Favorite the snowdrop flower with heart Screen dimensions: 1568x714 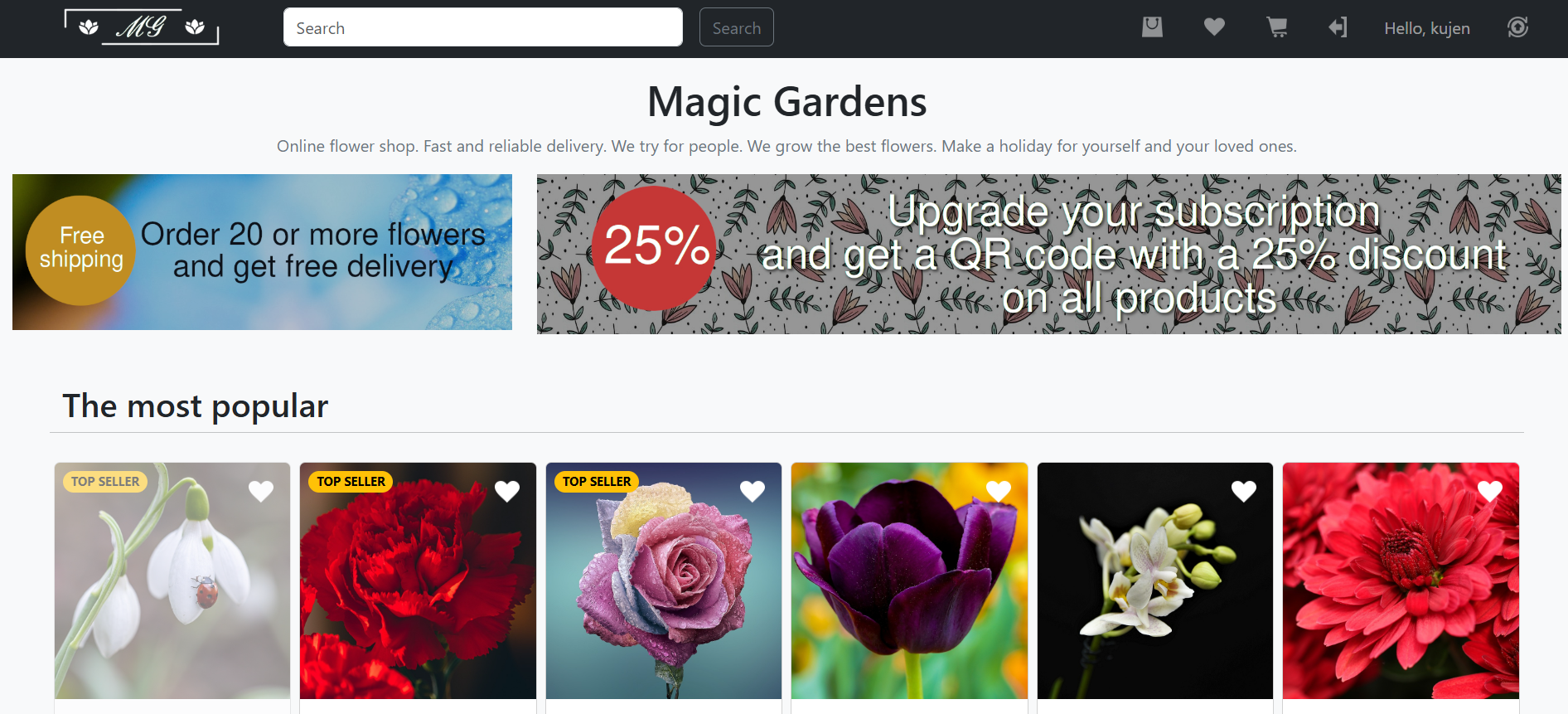tap(261, 491)
